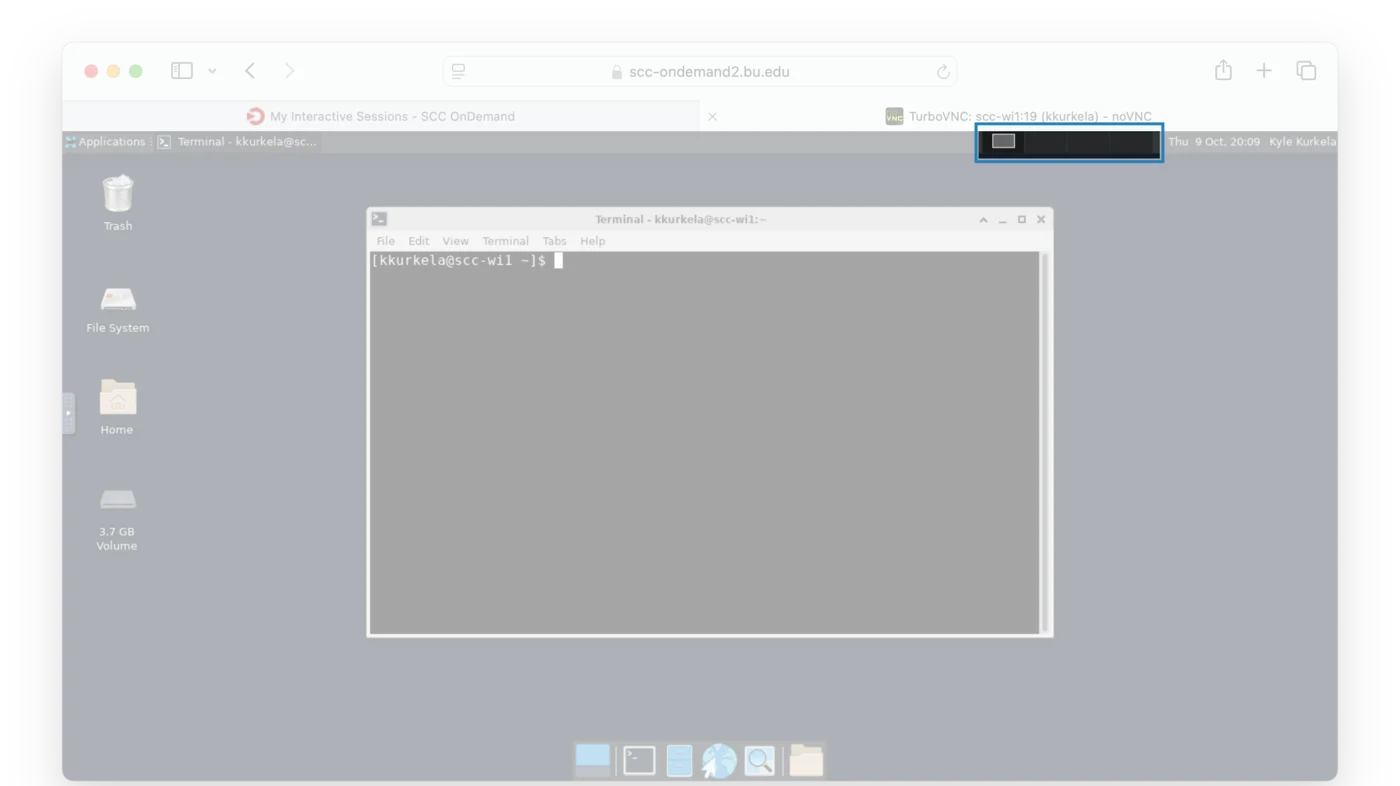Launch the Web Browser globe icon in the dock
Screen dimensions: 1400x786
click(x=718, y=761)
